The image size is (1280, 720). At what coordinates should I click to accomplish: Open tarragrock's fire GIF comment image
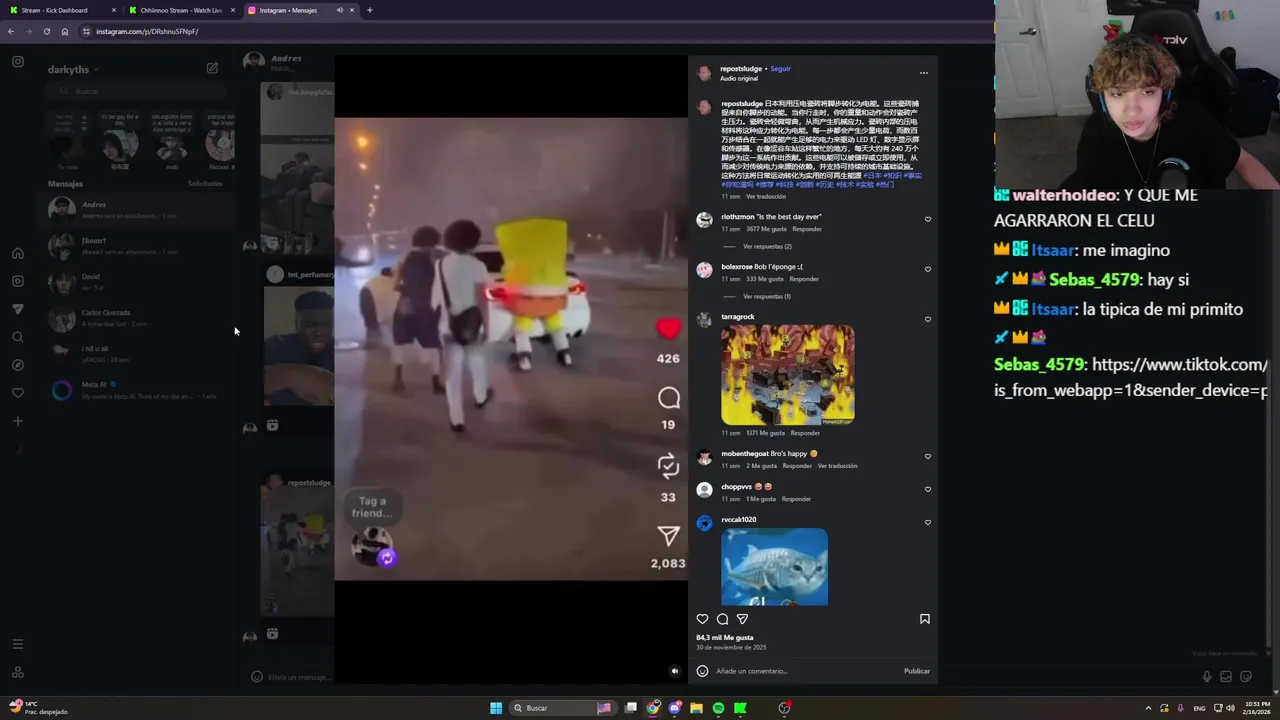(x=788, y=375)
